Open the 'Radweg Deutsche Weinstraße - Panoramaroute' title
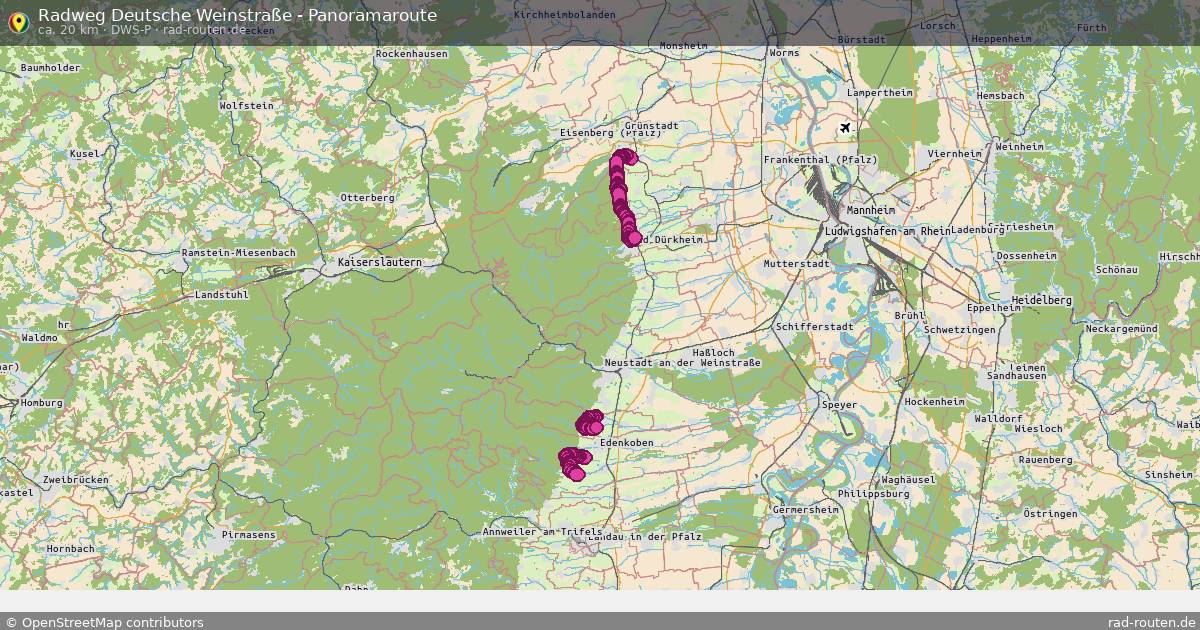Screen dimensions: 1200x630 [x=237, y=15]
